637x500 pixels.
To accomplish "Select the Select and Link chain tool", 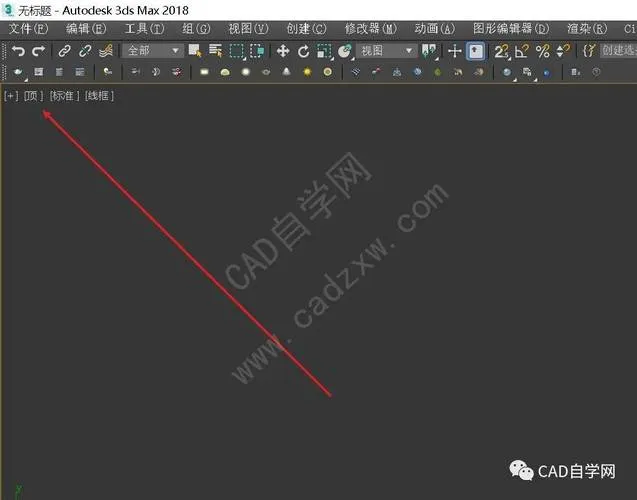I will click(x=64, y=51).
